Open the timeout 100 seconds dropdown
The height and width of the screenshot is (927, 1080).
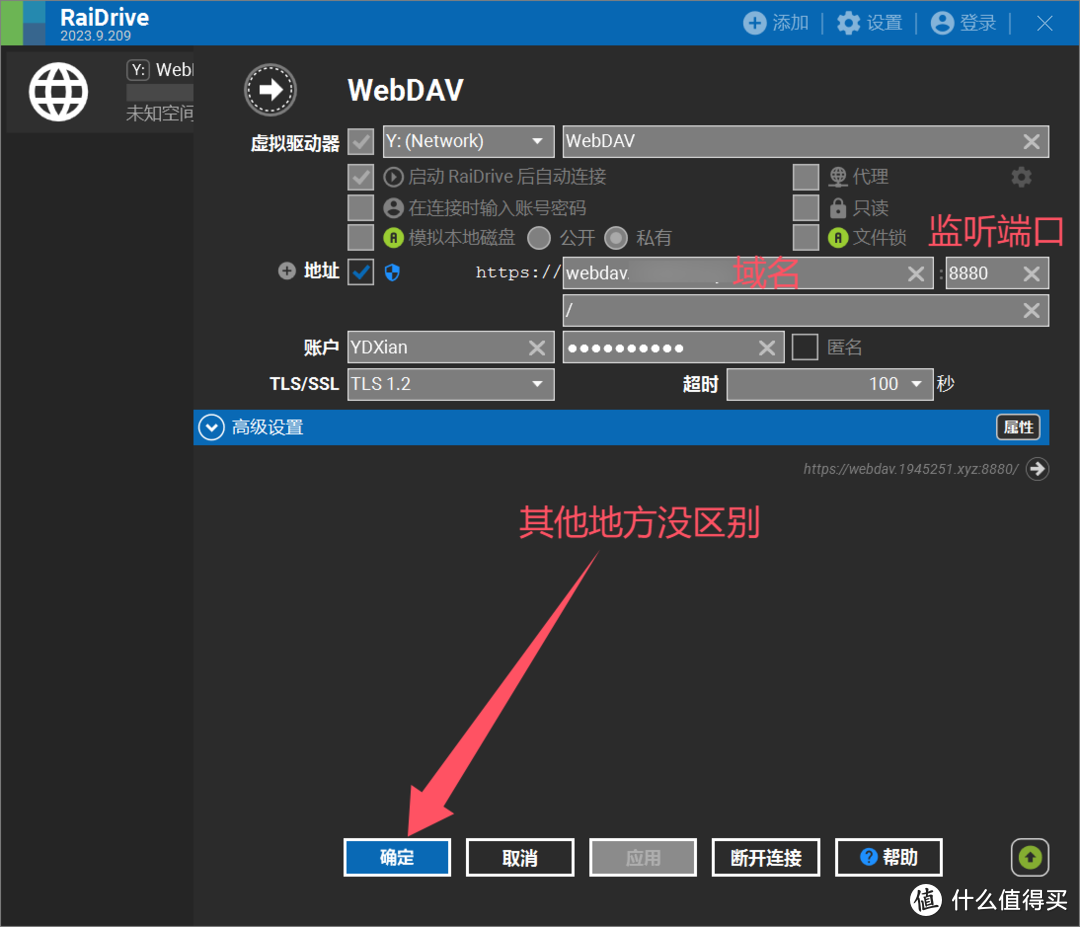point(830,384)
